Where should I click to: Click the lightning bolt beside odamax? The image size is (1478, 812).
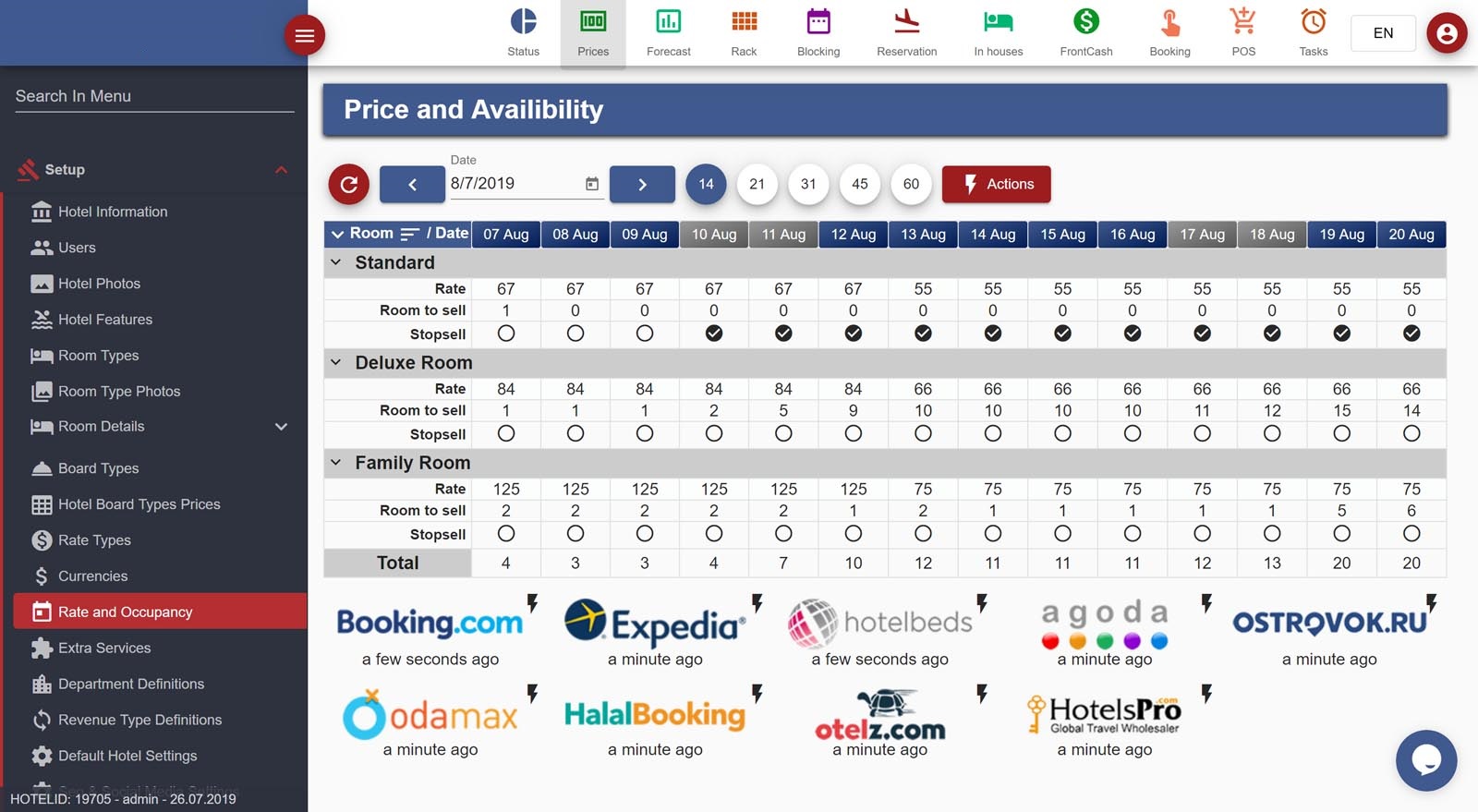click(x=532, y=694)
